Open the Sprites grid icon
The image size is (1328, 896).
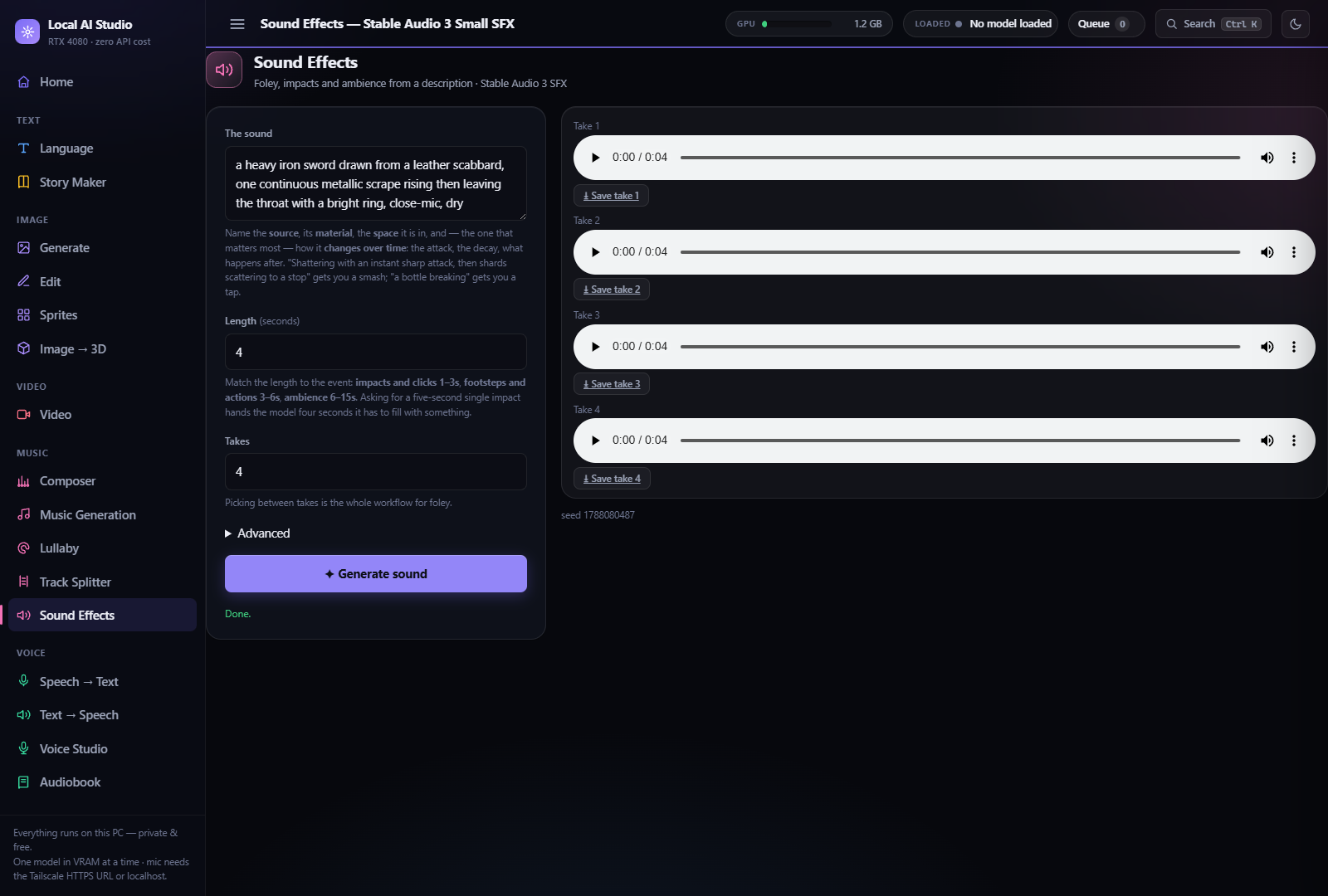[24, 315]
